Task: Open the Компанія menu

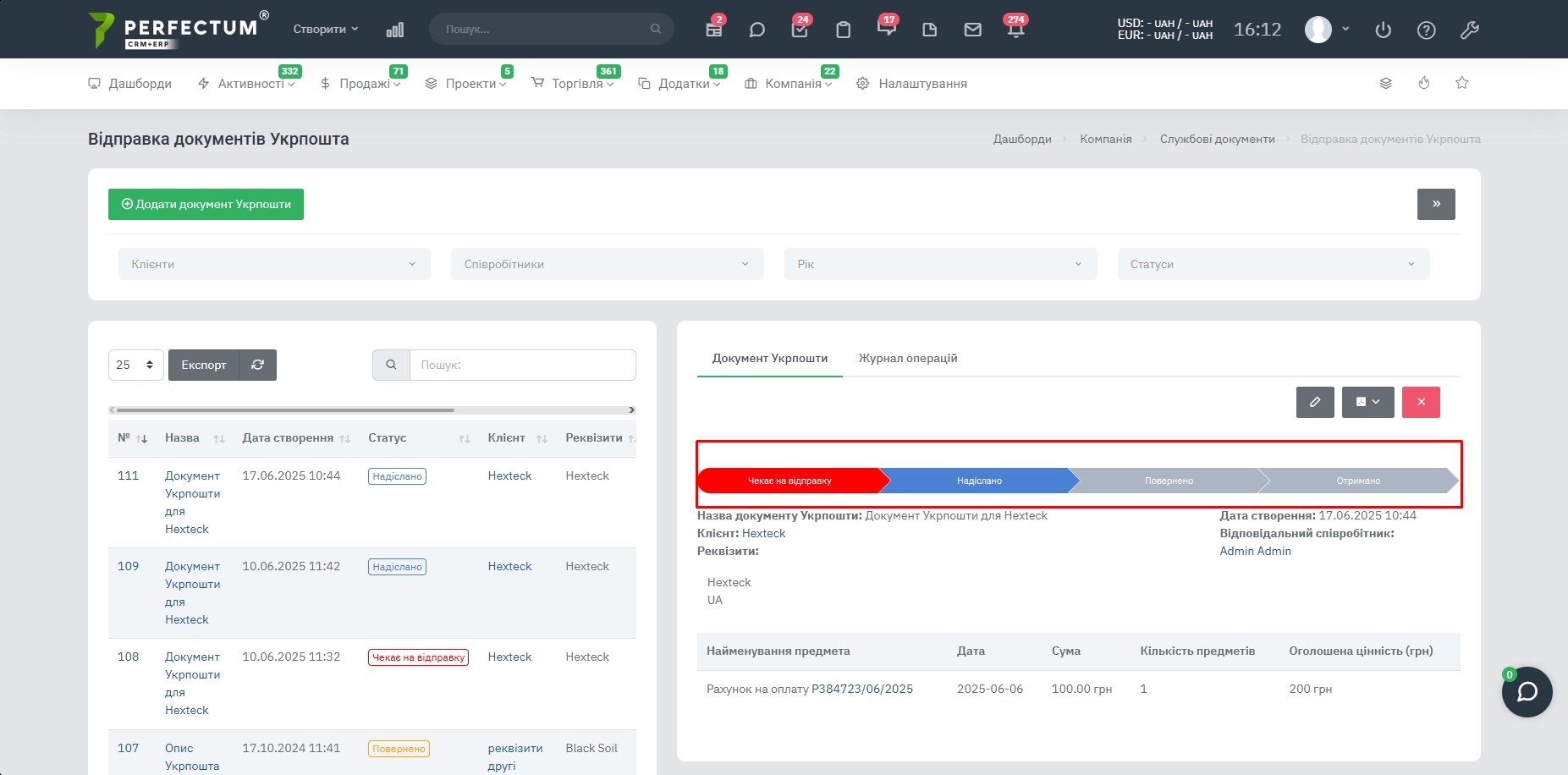Action: tap(789, 83)
